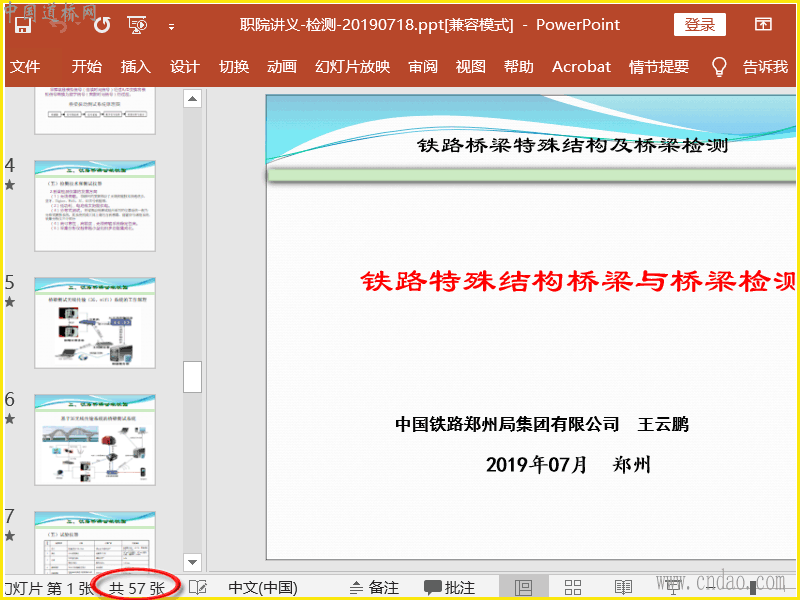Select slide 7 thumbnail
This screenshot has width=800, height=600.
click(x=95, y=542)
